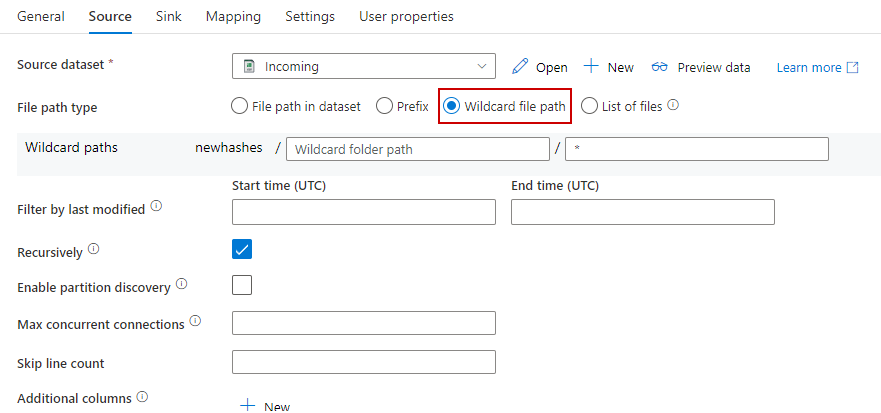The image size is (881, 413).
Task: Click the info icon next to List of files
Action: [x=673, y=105]
